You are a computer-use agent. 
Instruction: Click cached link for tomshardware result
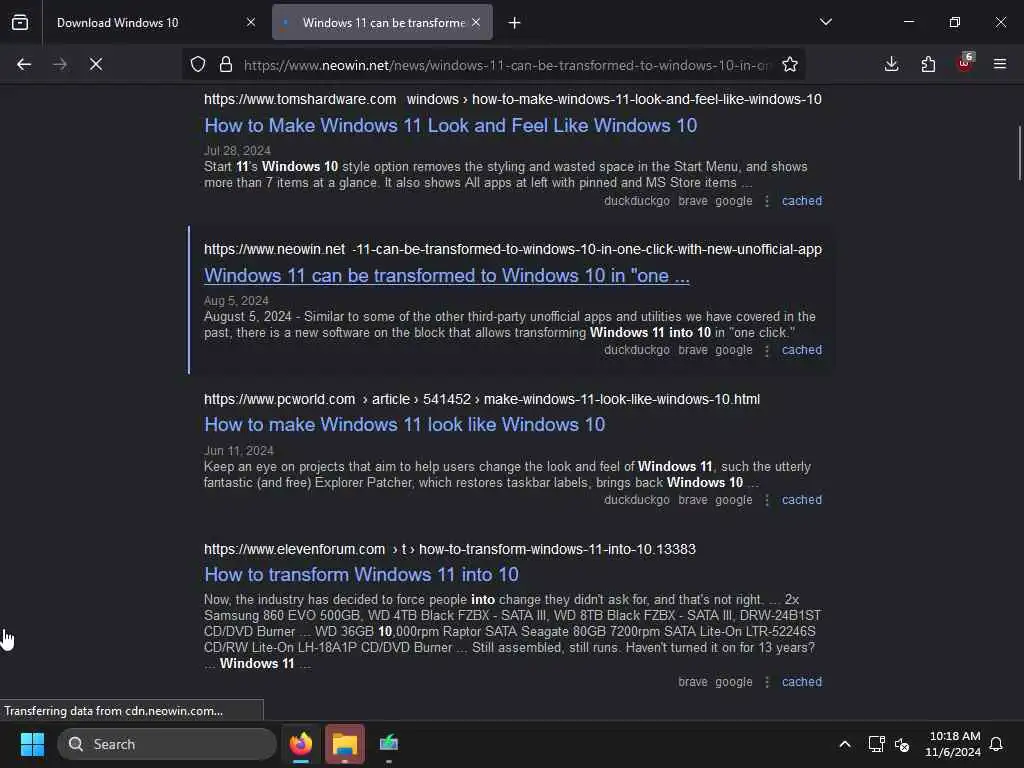[x=802, y=200]
